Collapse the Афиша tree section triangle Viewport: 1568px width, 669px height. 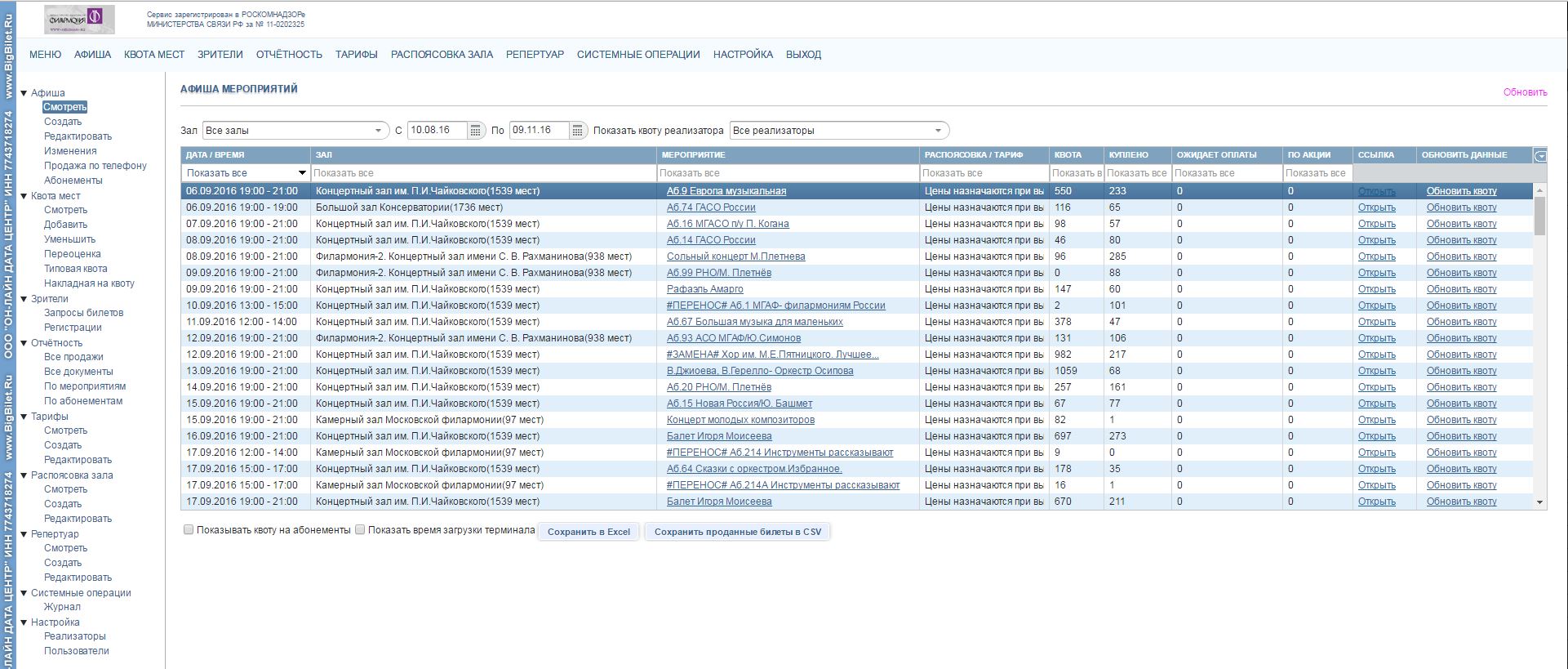click(x=24, y=93)
